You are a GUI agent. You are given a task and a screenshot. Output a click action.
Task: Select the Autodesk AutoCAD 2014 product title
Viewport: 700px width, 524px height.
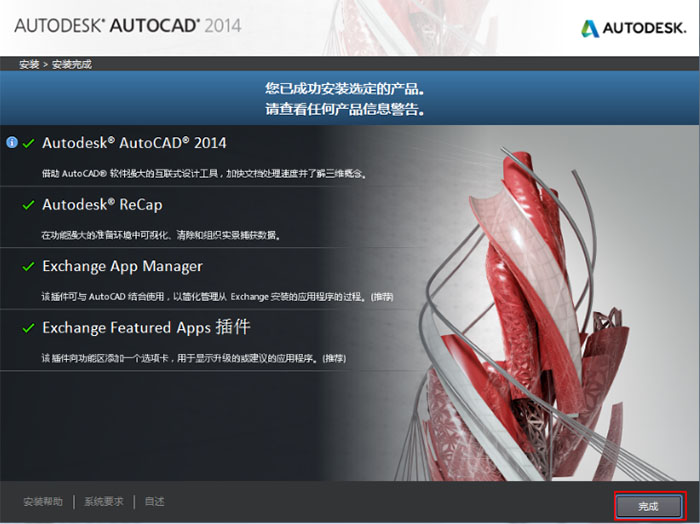[134, 143]
